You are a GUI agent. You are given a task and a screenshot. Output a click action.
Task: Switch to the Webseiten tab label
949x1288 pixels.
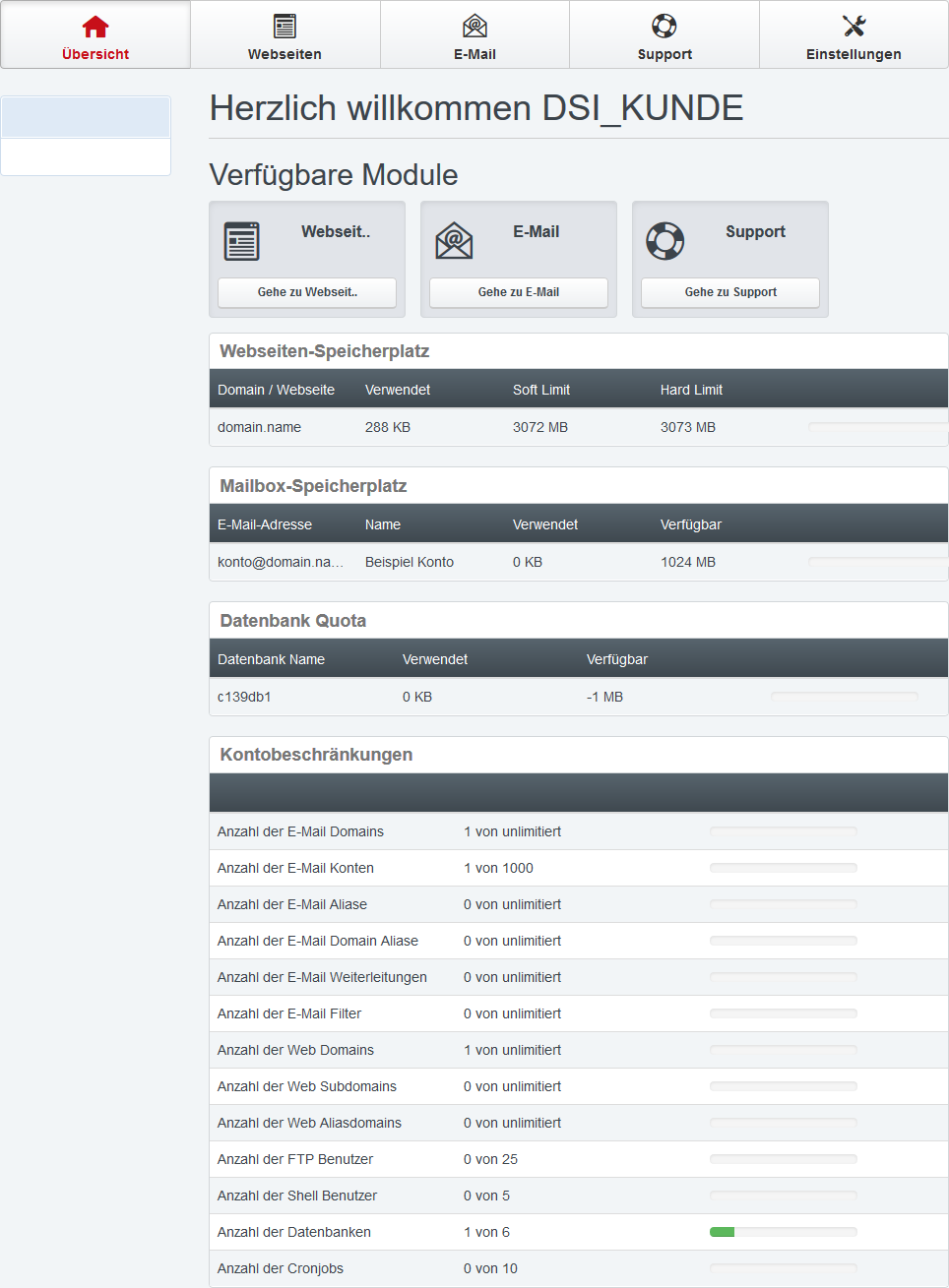coord(285,54)
